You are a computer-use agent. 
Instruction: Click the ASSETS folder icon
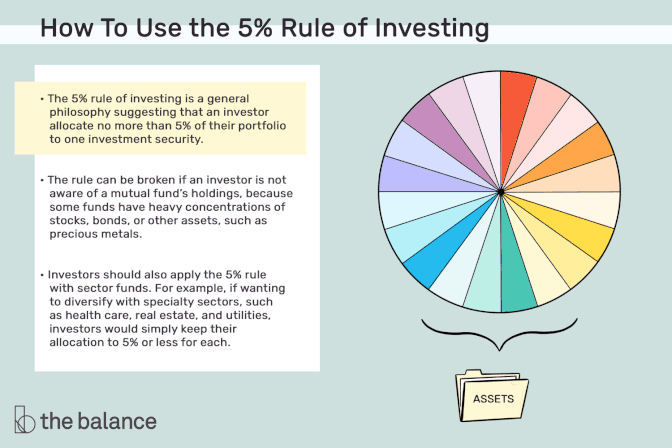pyautogui.click(x=492, y=395)
